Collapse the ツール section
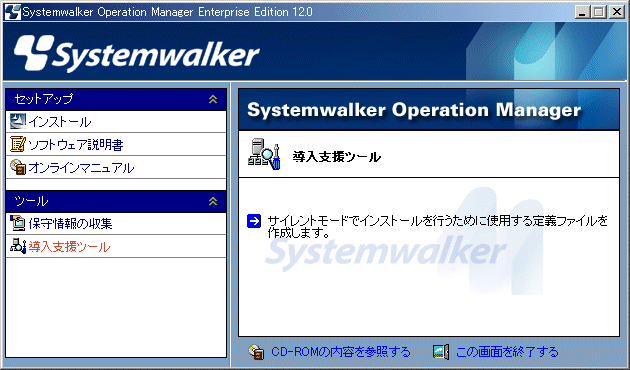The height and width of the screenshot is (370, 630). (213, 201)
